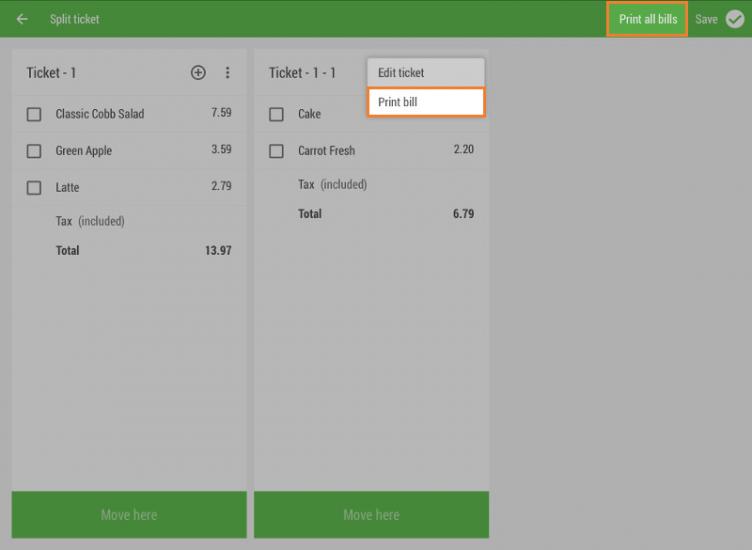Screen dimensions: 752x550
Task: Tick the Green Apple checkbox
Action: pos(34,151)
